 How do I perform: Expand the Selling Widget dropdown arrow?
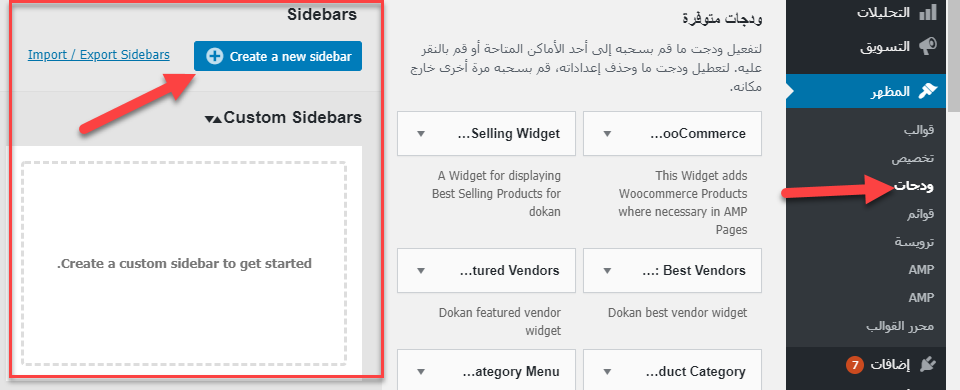(421, 134)
